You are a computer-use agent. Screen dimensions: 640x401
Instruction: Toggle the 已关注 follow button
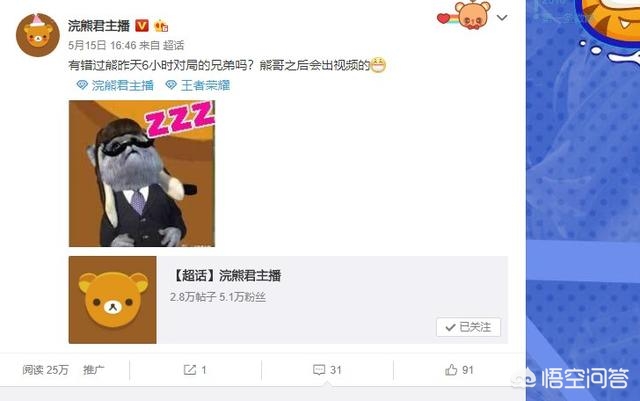click(468, 327)
